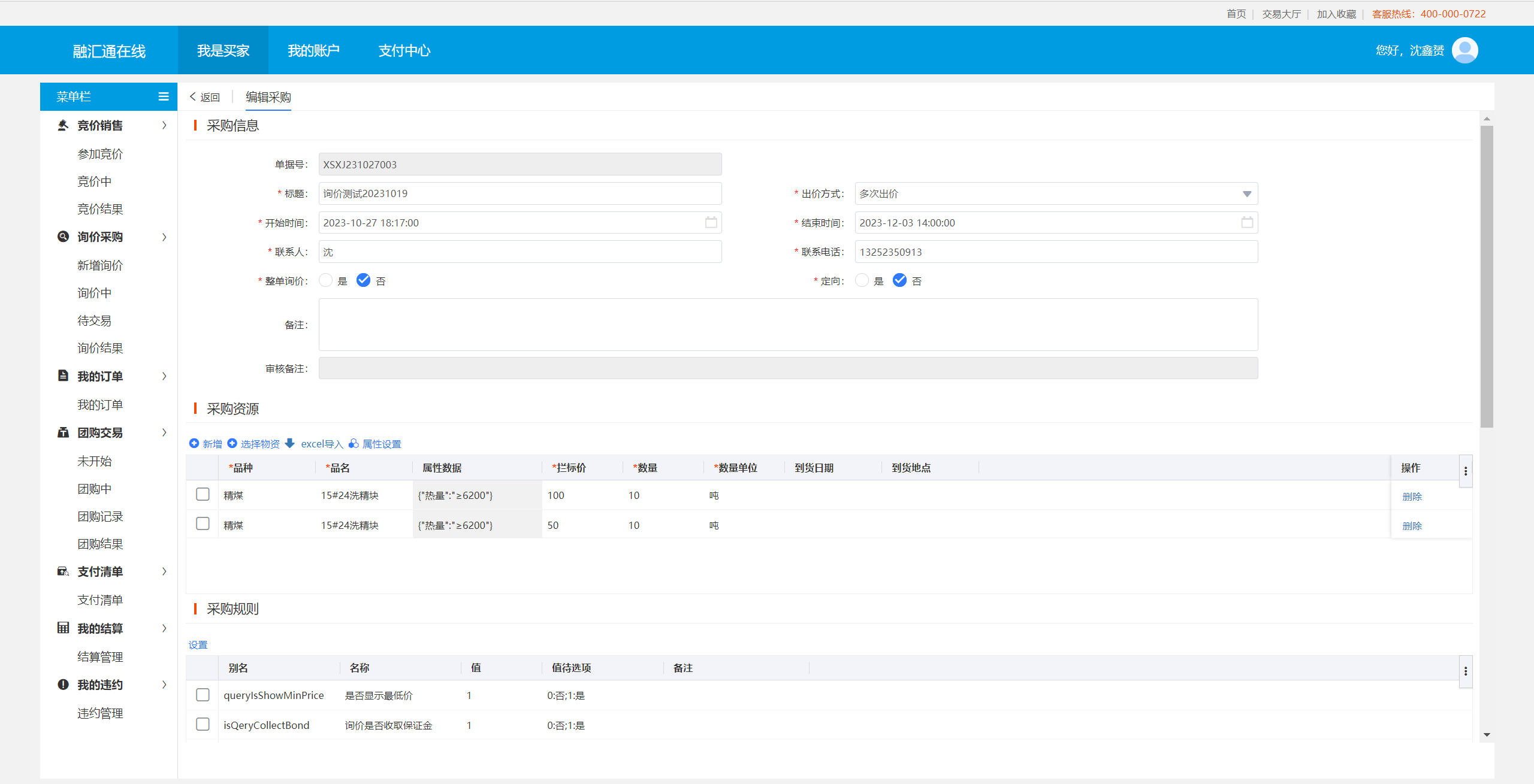
Task: Expand the 我的违约 menu chevron
Action: [164, 685]
